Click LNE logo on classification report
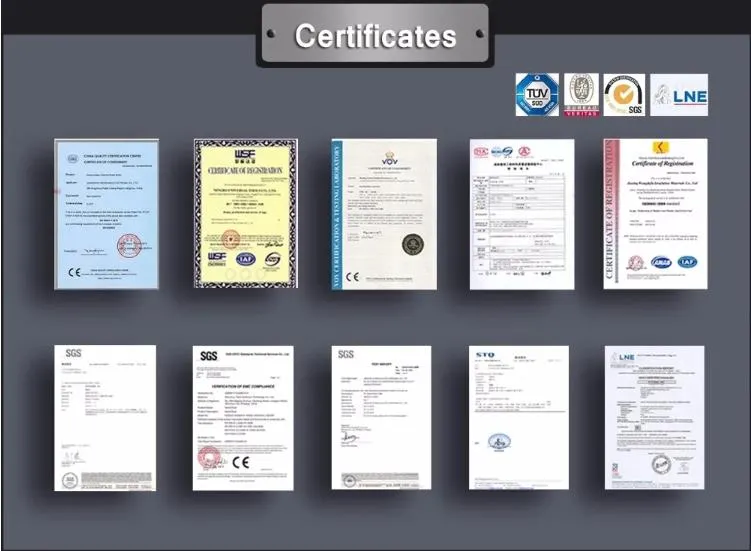Viewport: 751px width, 551px height. [x=622, y=357]
